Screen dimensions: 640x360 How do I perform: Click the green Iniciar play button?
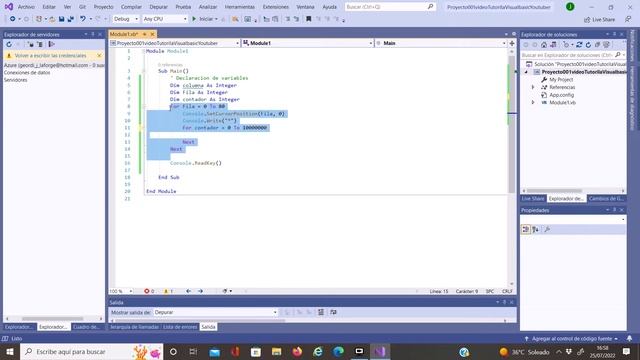[194, 19]
